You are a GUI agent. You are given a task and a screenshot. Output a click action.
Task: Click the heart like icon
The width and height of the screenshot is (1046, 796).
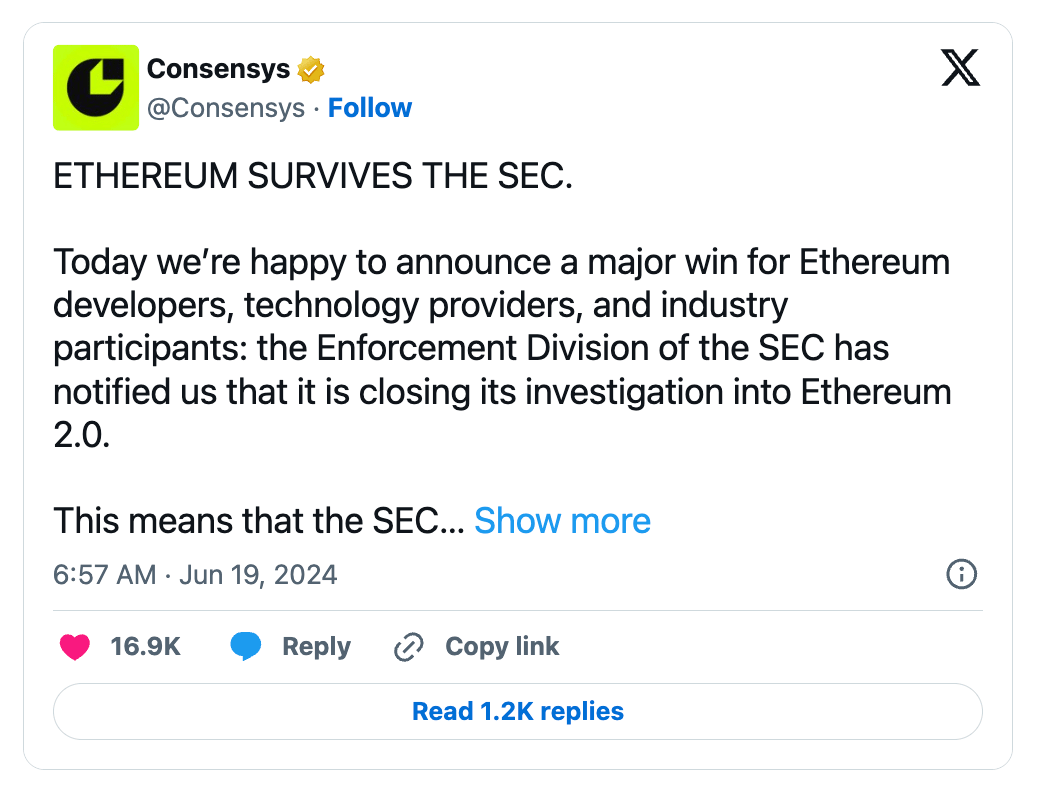click(75, 647)
